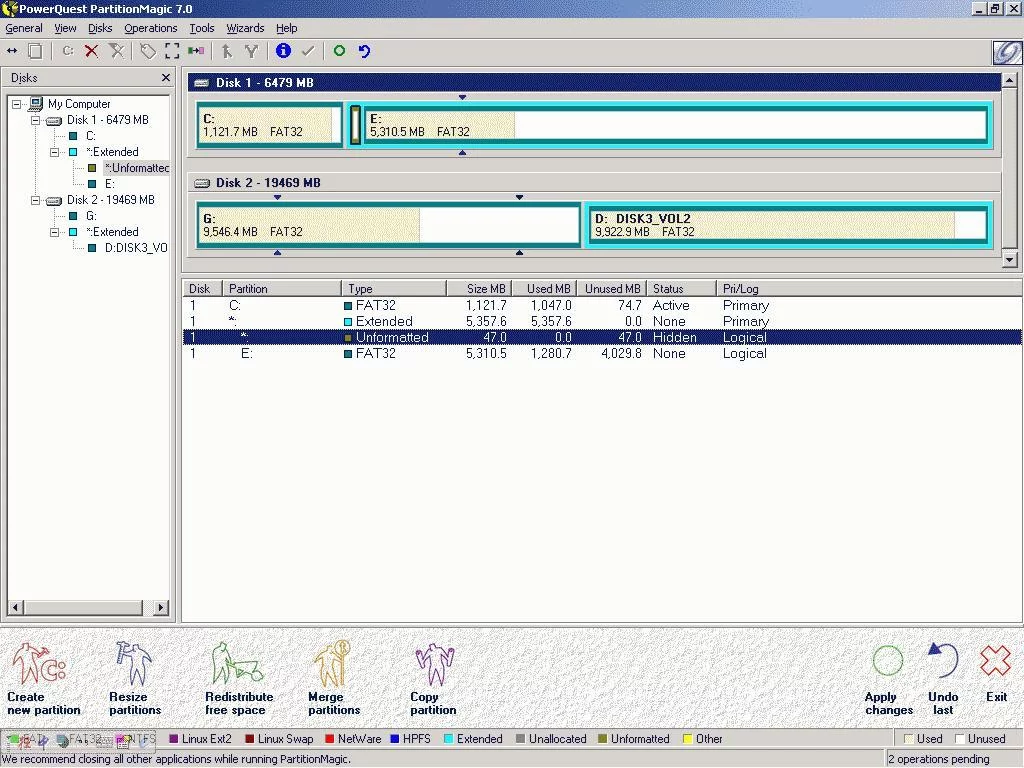The image size is (1024, 768).
Task: Select the C: FAT32 row in partition list
Action: pyautogui.click(x=602, y=306)
